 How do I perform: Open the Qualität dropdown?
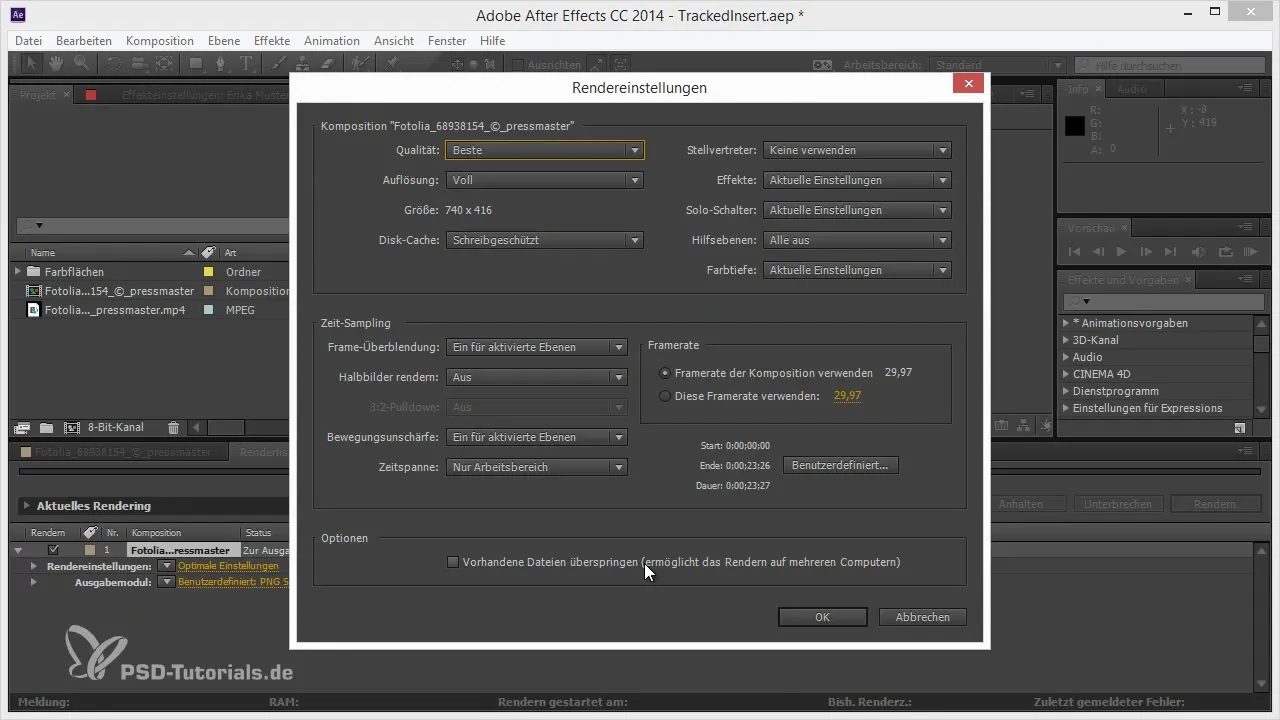pos(545,150)
